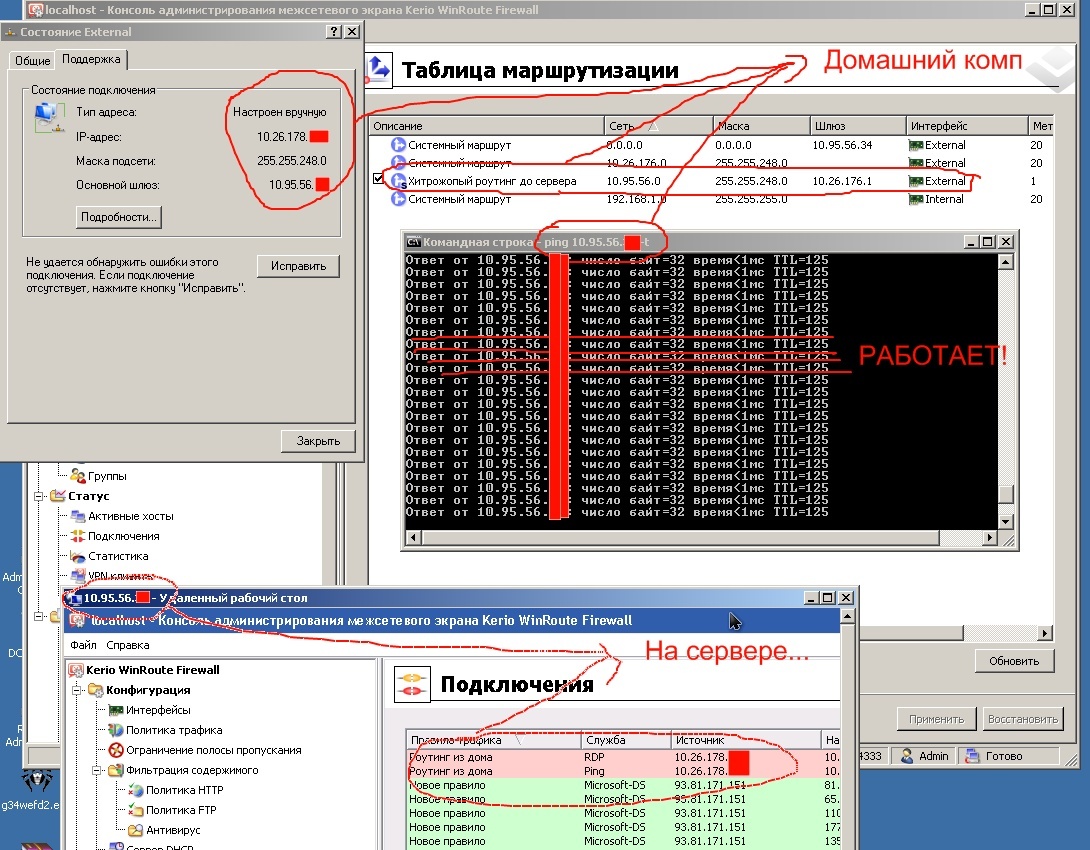The height and width of the screenshot is (850, 1090).
Task: Click gateway cell 10.95.56.34
Action: (x=842, y=145)
